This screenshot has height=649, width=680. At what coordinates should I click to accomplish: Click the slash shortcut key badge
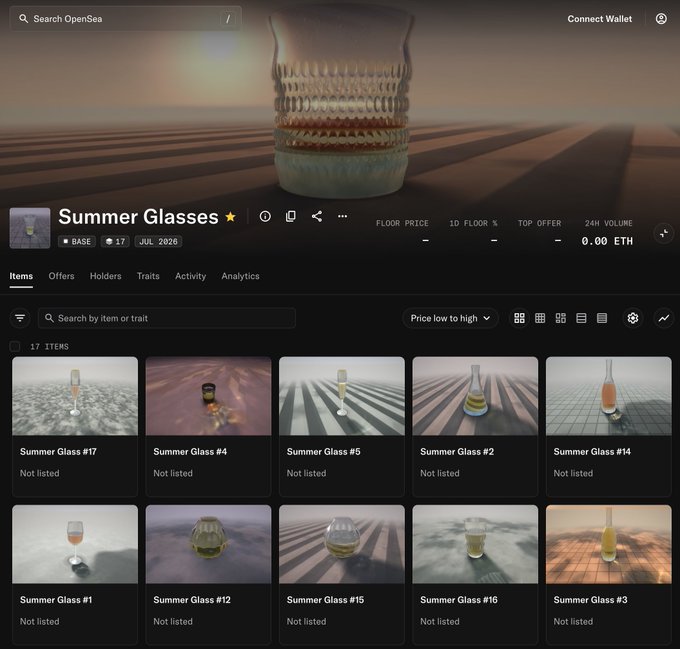coord(228,19)
